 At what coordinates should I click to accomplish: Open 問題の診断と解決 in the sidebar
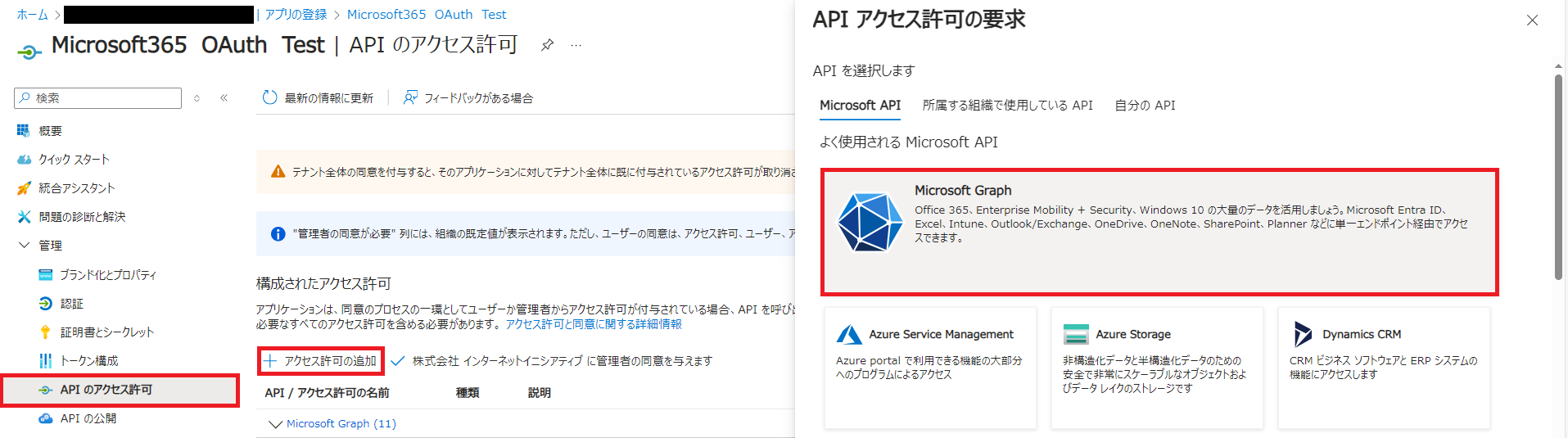[82, 217]
